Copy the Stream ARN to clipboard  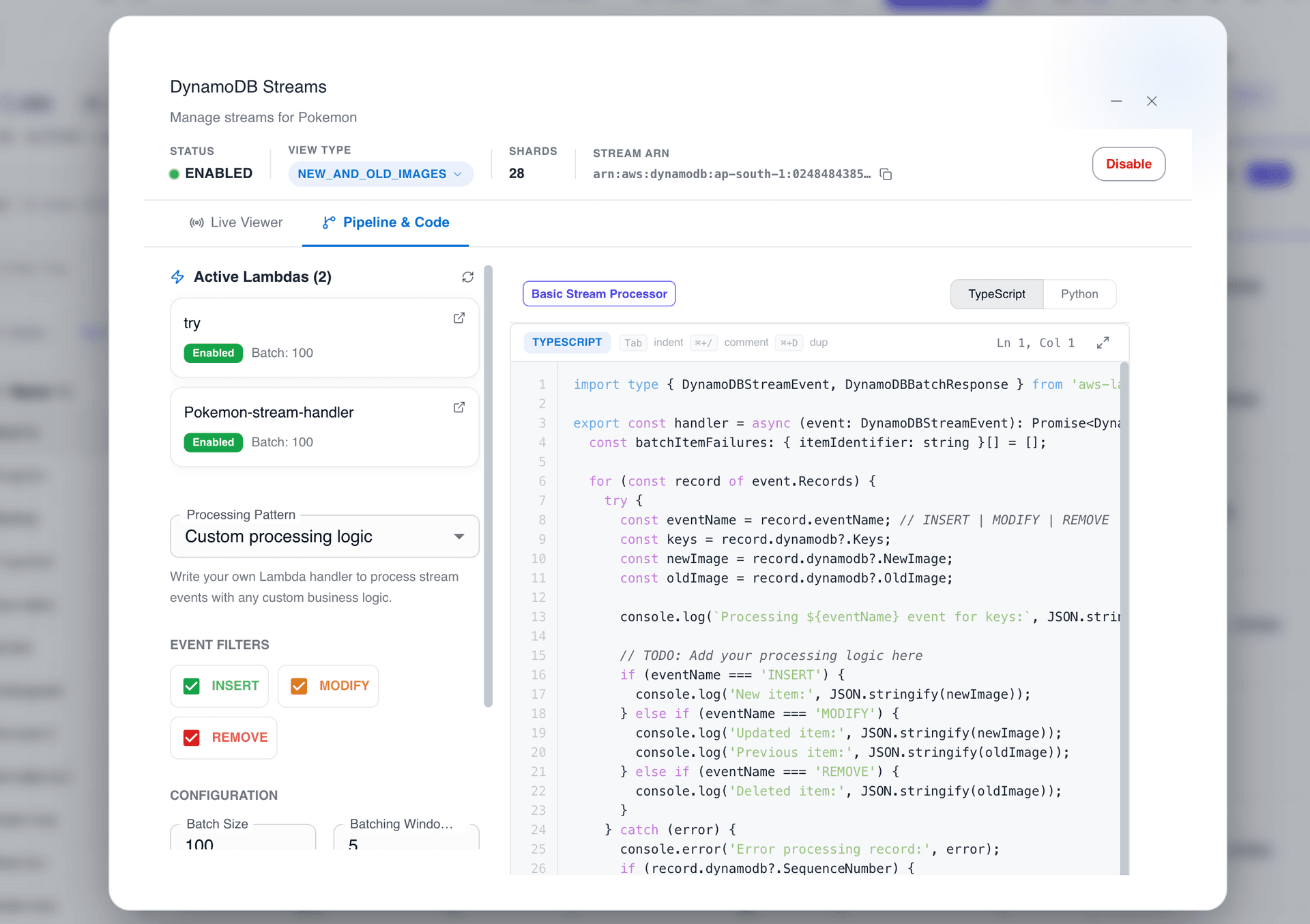tap(886, 174)
